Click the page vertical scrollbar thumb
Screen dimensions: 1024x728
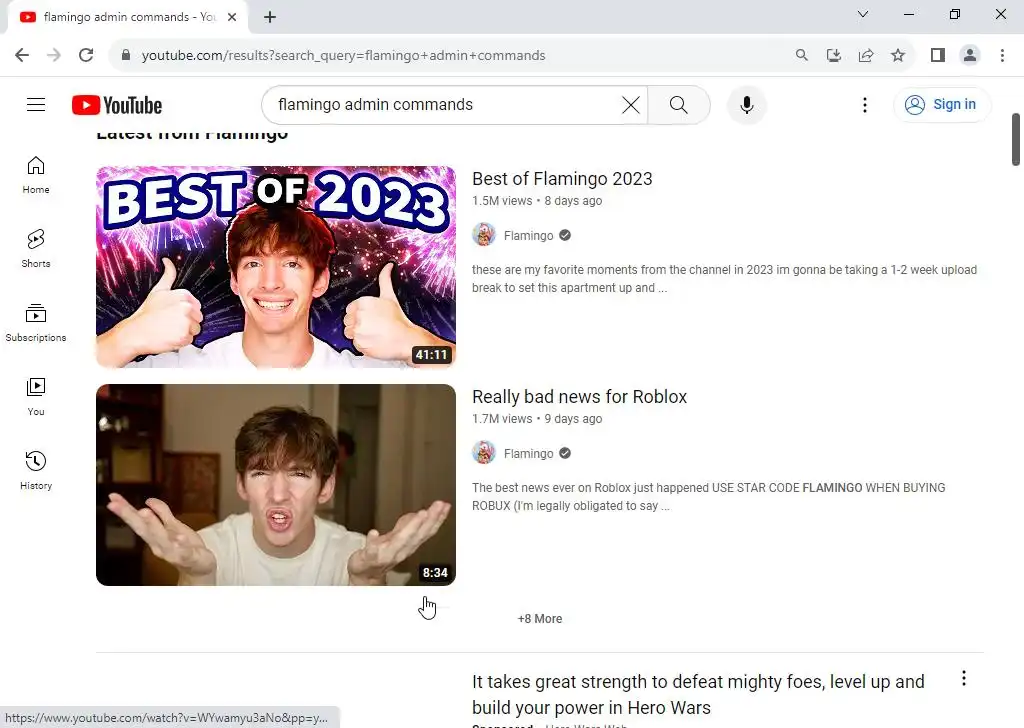[1016, 140]
